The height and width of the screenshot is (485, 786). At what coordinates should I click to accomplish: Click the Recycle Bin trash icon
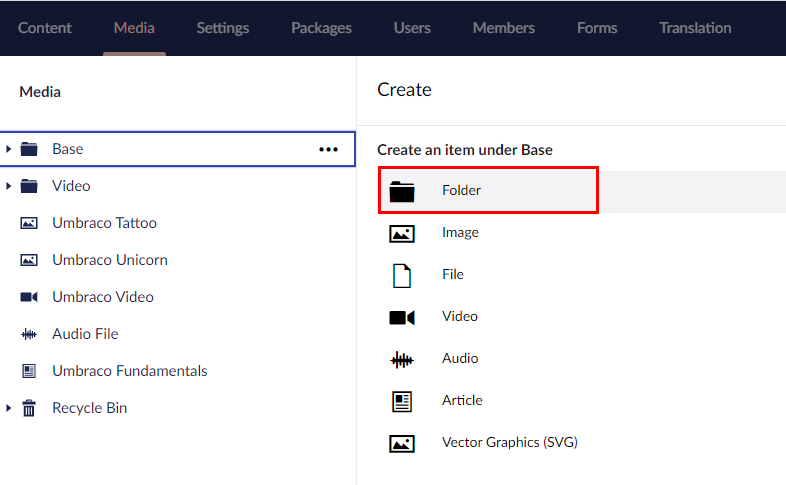tap(29, 408)
